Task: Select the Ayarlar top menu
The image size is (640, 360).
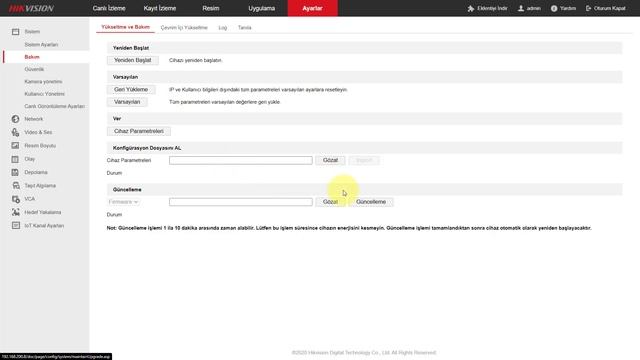Action: (312, 8)
